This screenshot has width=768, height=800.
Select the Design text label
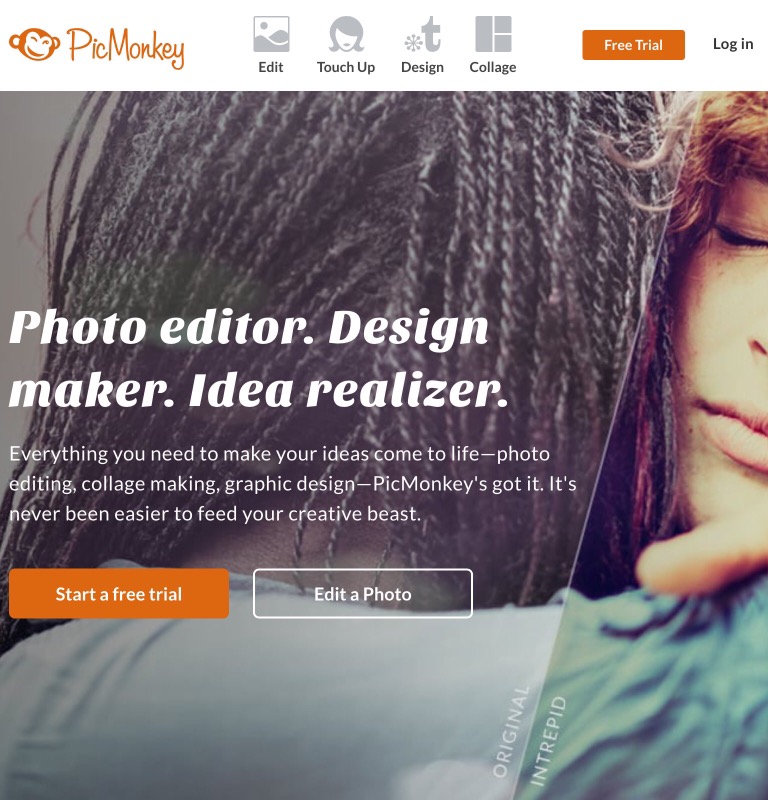(x=423, y=67)
